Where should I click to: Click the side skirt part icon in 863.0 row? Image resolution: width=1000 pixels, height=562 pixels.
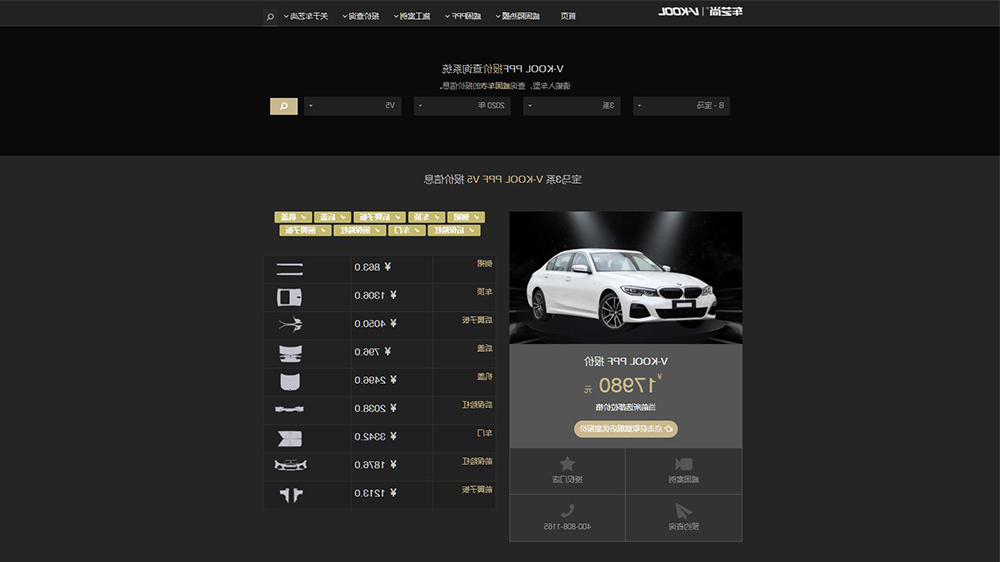point(290,269)
